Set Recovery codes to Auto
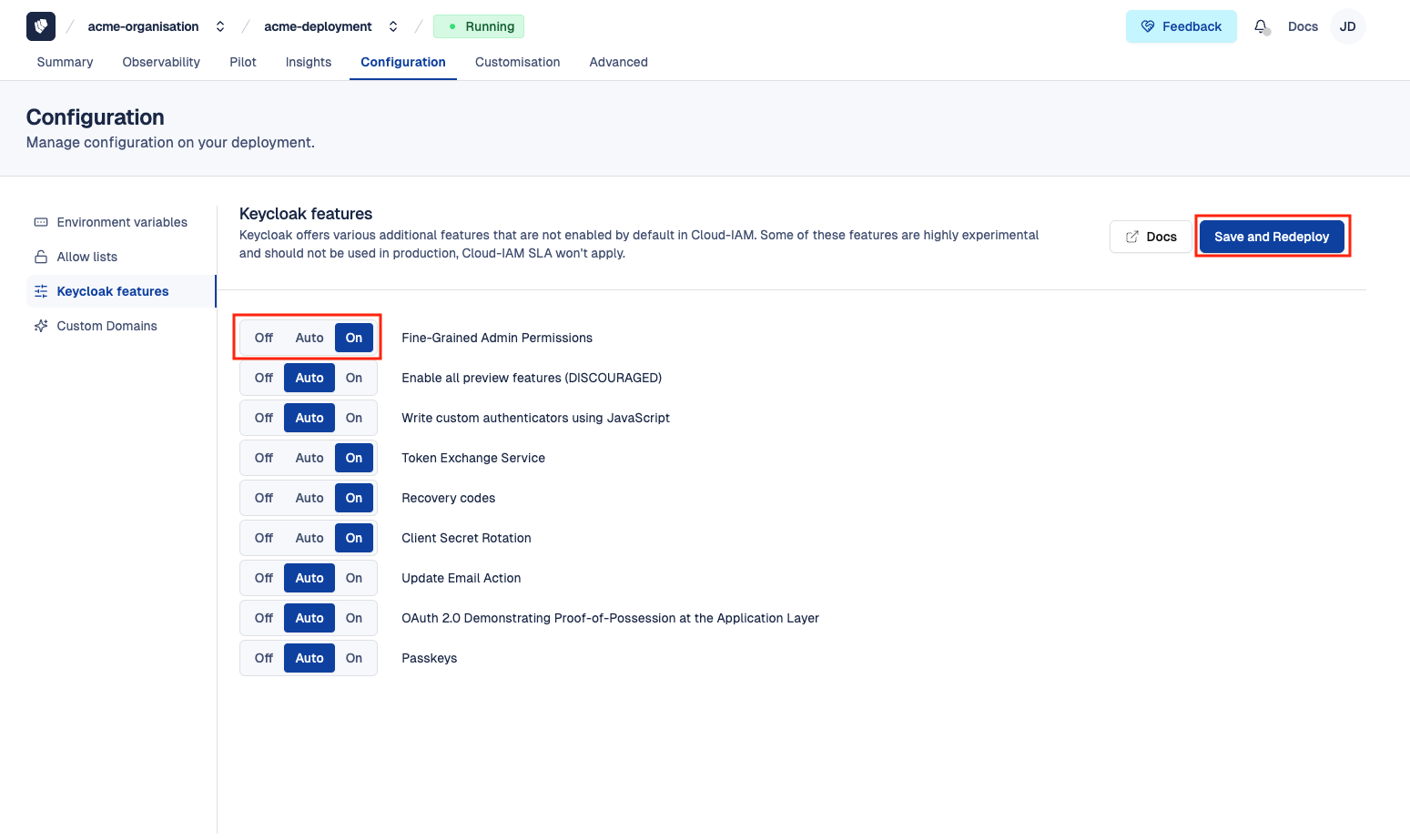The width and height of the screenshot is (1410, 840). pyautogui.click(x=309, y=498)
